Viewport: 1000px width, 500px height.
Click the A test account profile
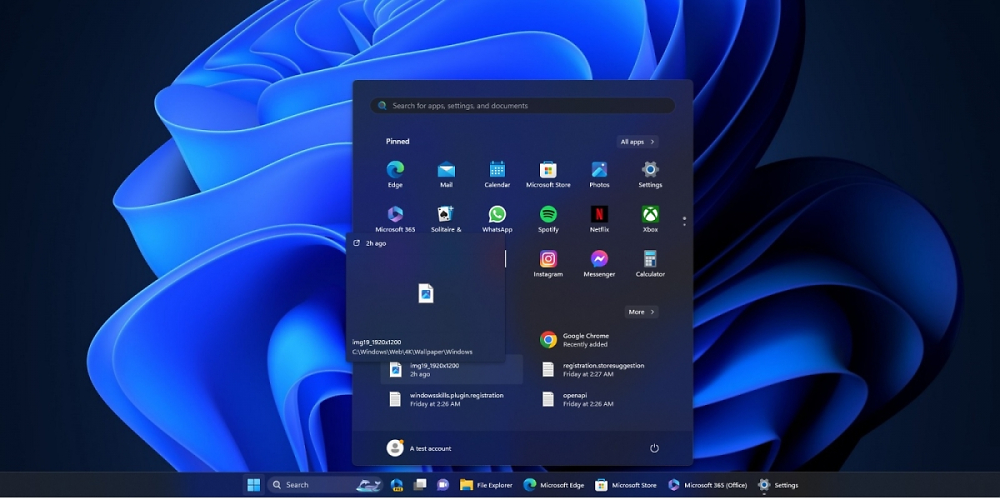(x=419, y=448)
